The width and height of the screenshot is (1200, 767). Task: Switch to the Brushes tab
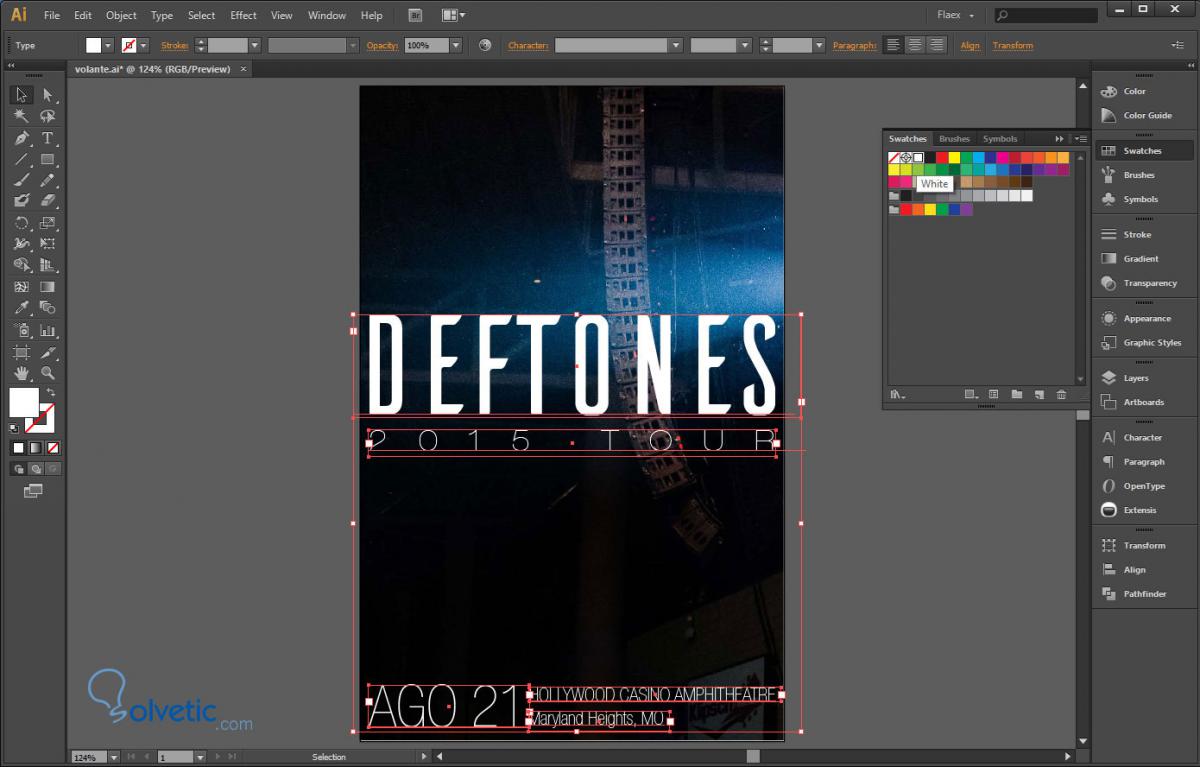tap(954, 139)
